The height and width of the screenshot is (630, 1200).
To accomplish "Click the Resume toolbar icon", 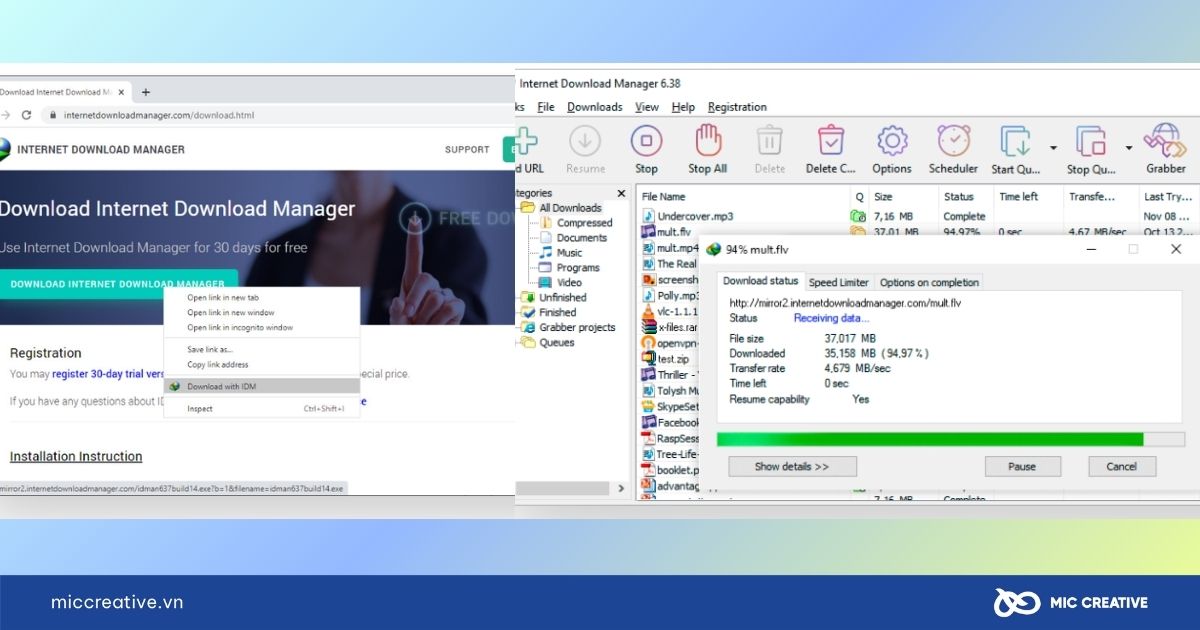I will pyautogui.click(x=585, y=141).
